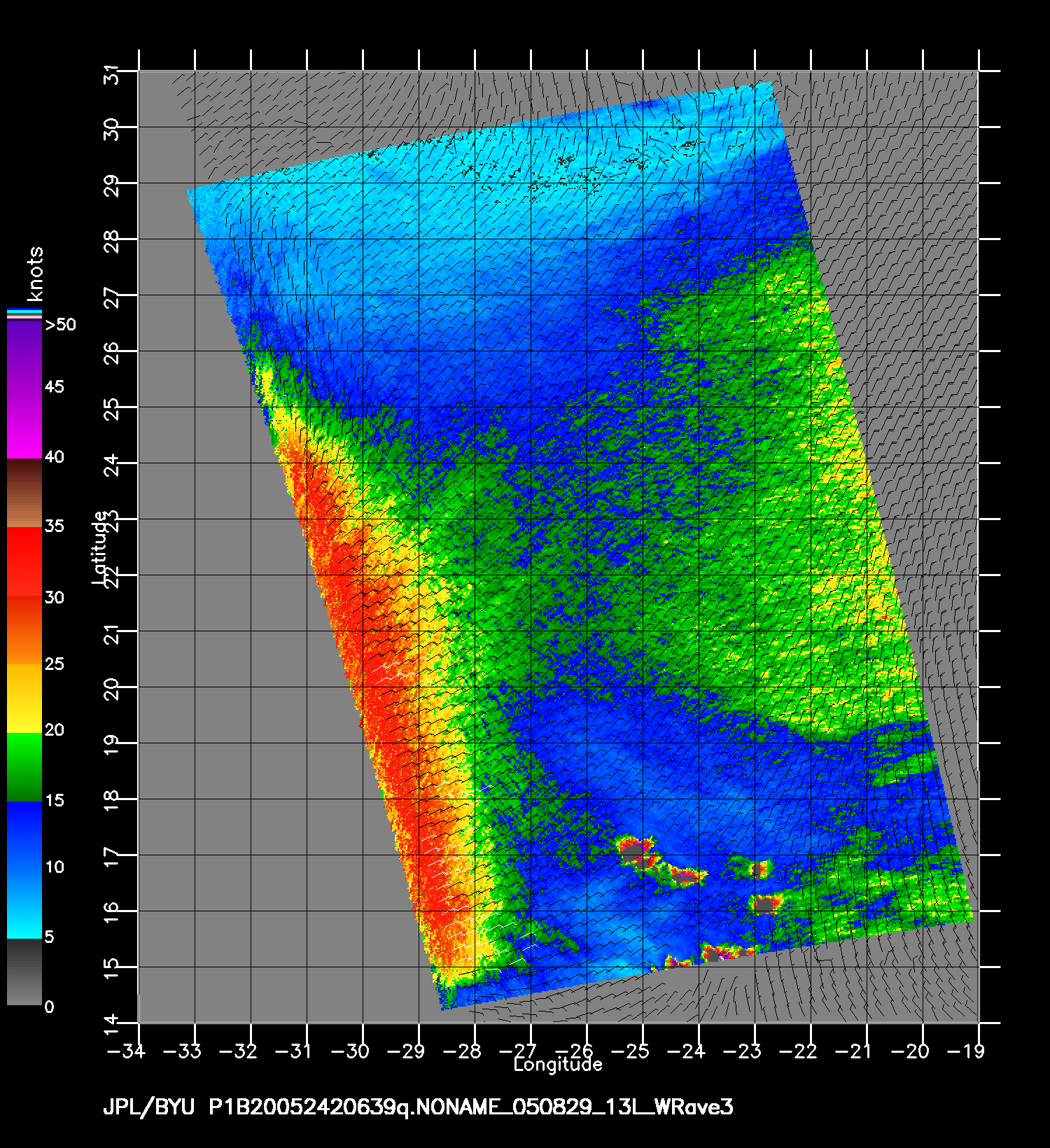
Task: Click the longitude tick label '−19'
Action: pos(966,1051)
